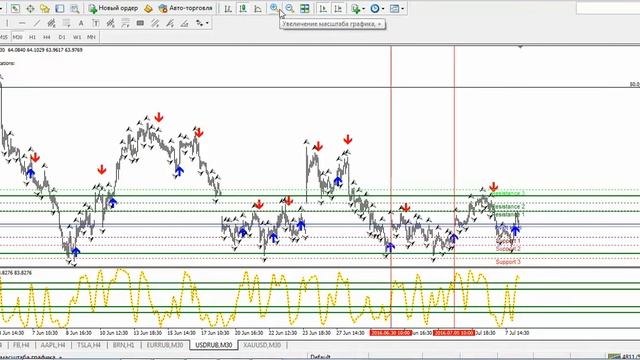Expand the Periods clock dropdown arrow
The width and height of the screenshot is (640, 360).
[x=383, y=9]
